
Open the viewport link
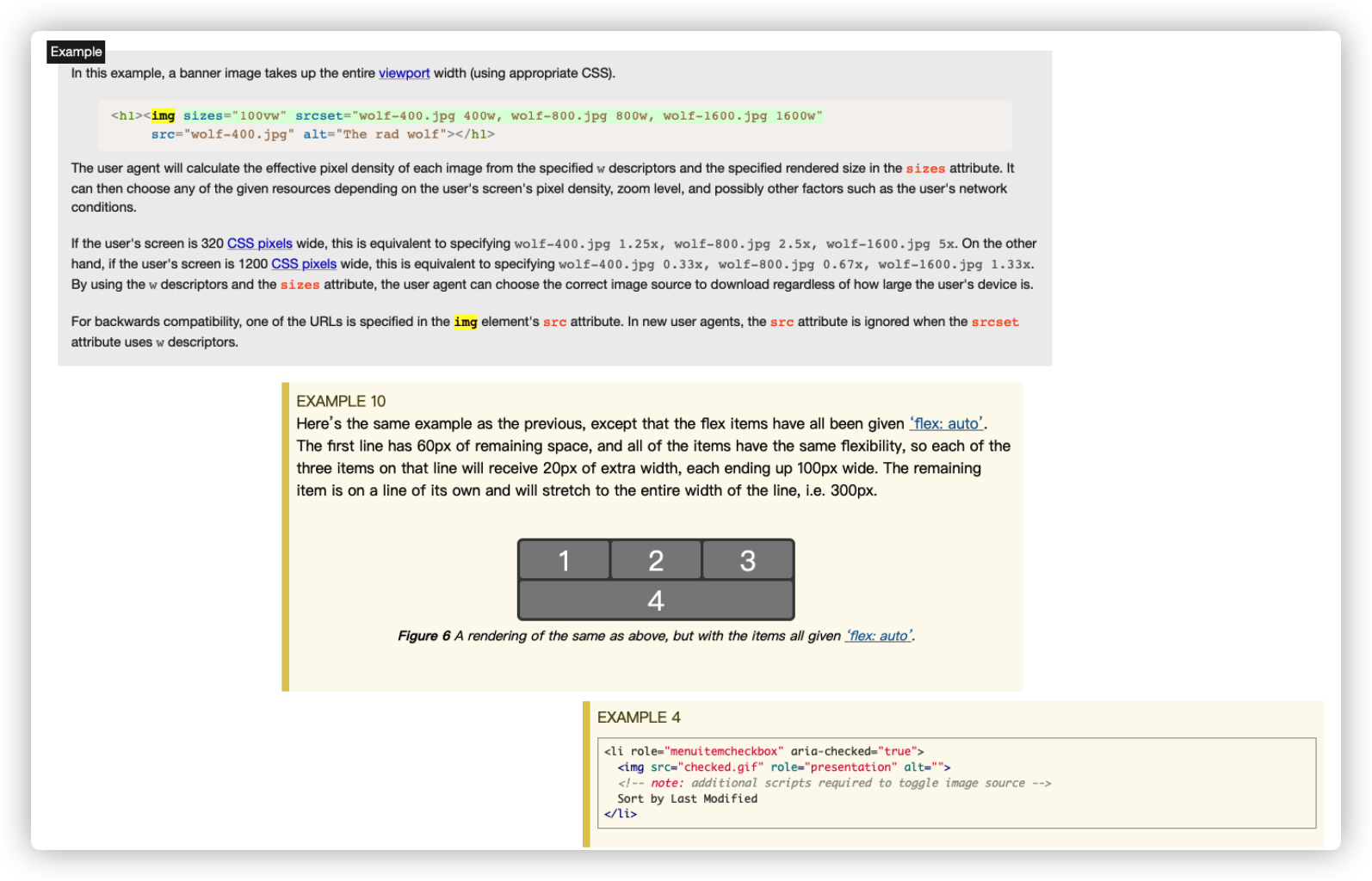tap(404, 73)
